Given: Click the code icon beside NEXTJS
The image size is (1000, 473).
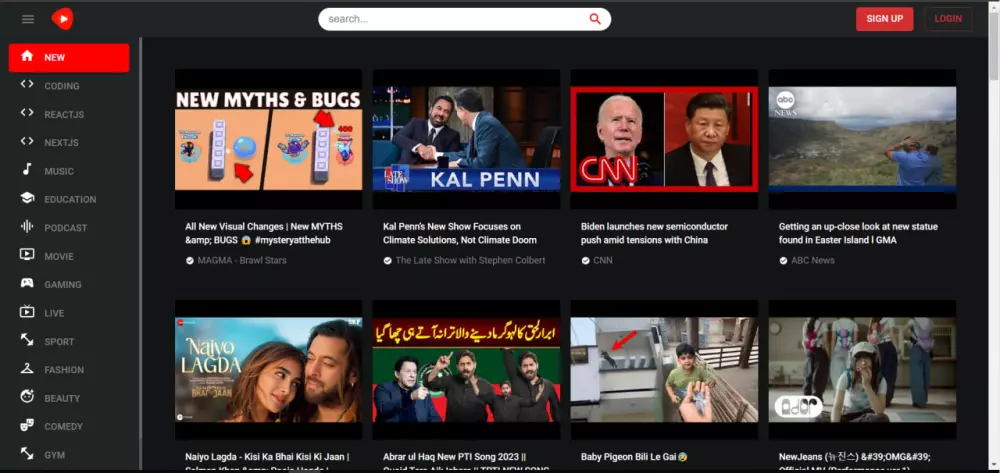Looking at the screenshot, I should (27, 142).
